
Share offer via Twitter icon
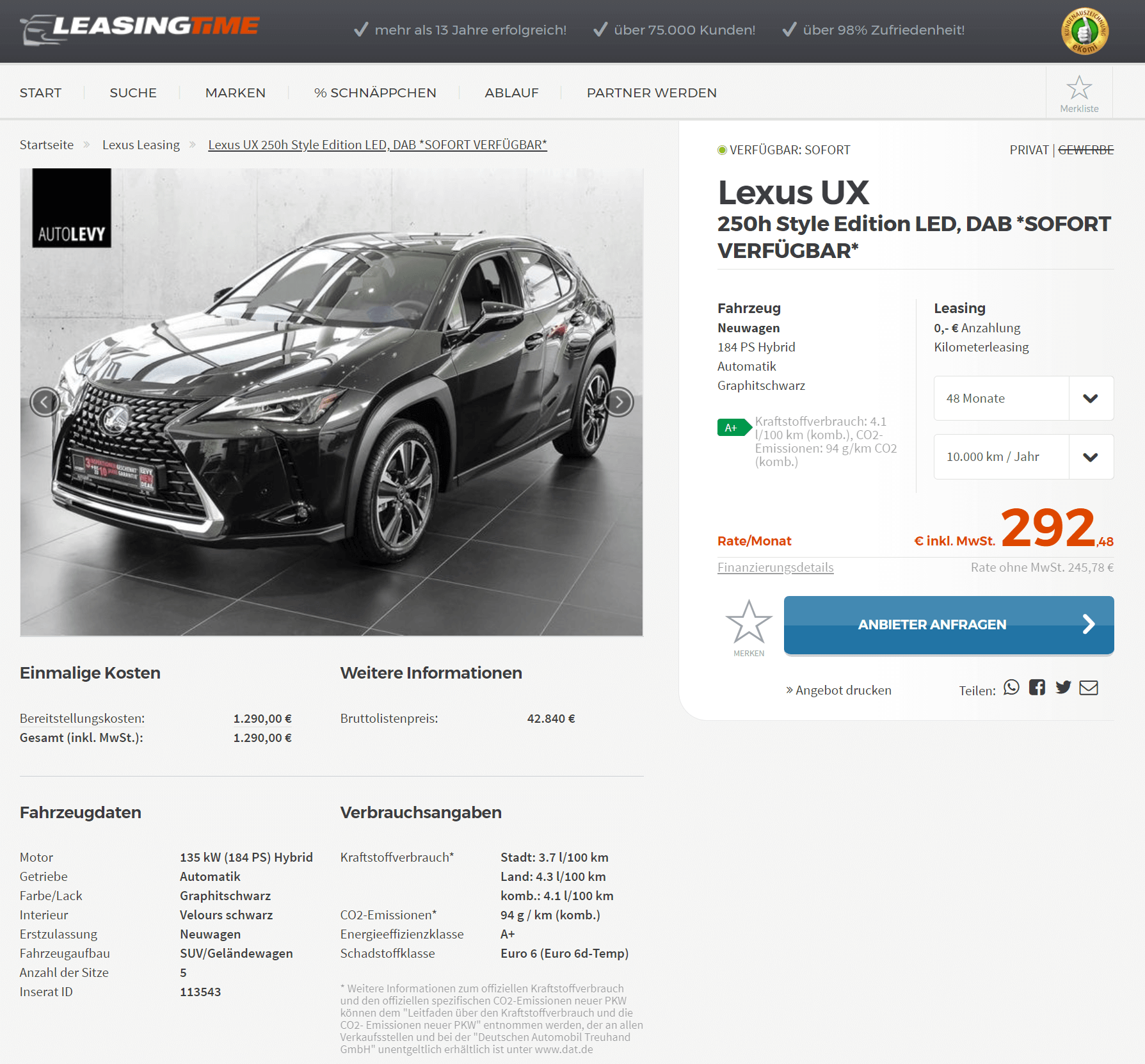1063,688
